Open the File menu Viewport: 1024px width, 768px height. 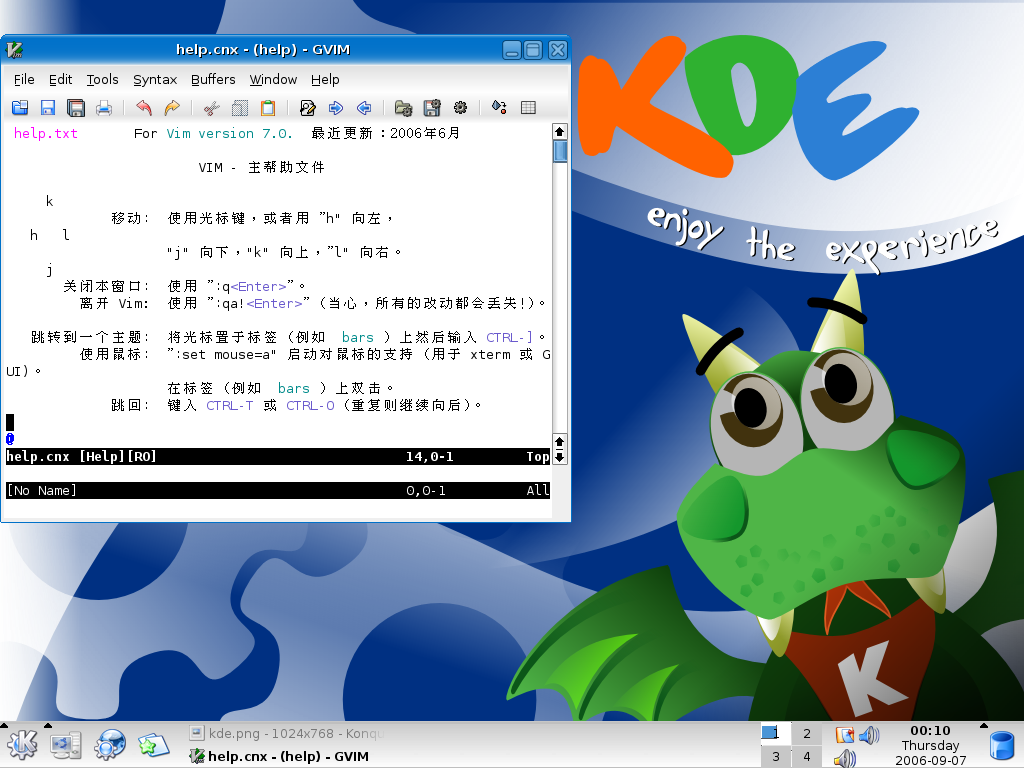(24, 80)
